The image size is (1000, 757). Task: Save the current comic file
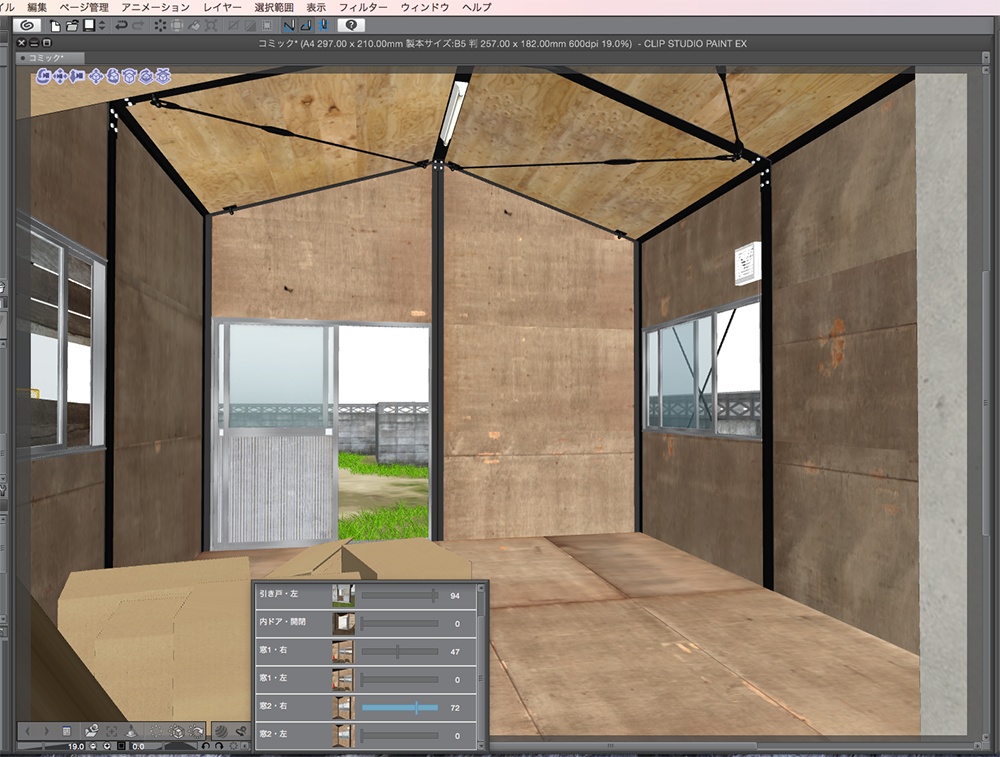tap(89, 25)
